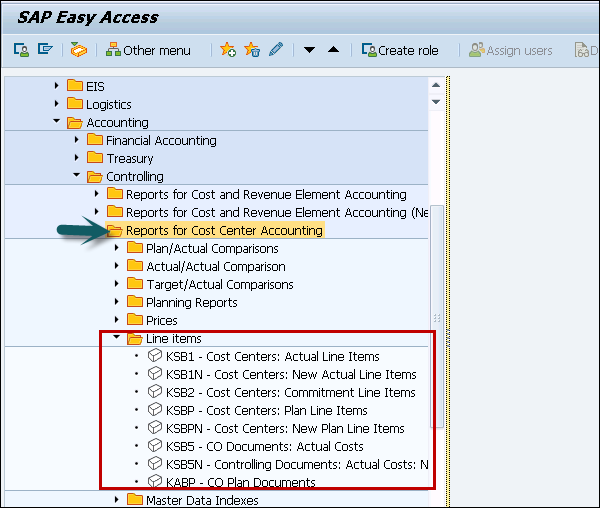Screen dimensions: 600x508
Task: Open KABP CO Plan Documents
Action: pyautogui.click(x=241, y=482)
